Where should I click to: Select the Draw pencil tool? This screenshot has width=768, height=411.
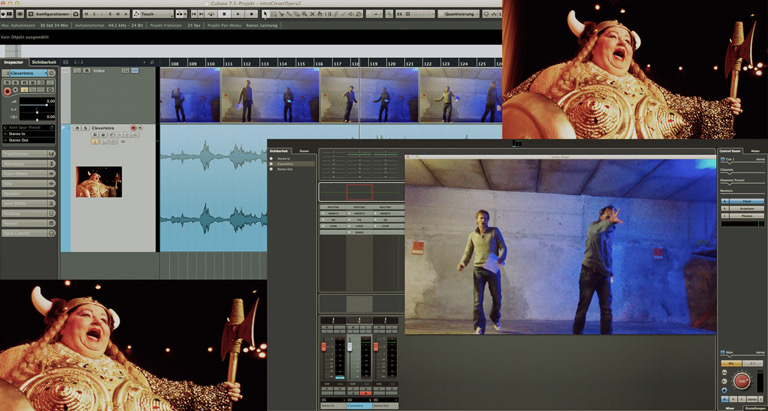[x=336, y=14]
